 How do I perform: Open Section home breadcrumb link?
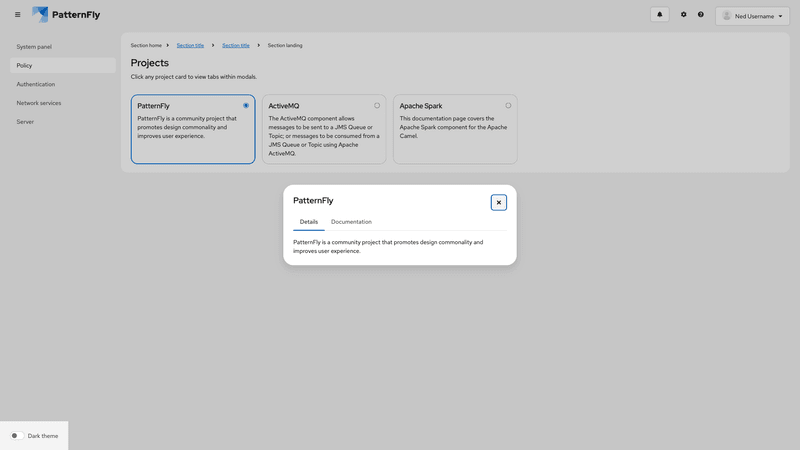[x=146, y=45]
